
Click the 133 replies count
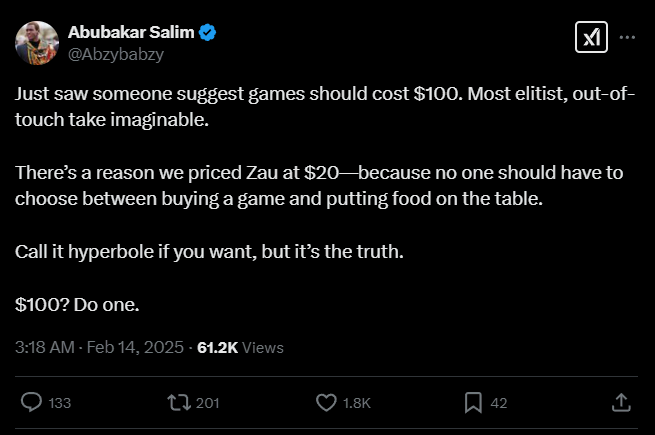(x=60, y=403)
